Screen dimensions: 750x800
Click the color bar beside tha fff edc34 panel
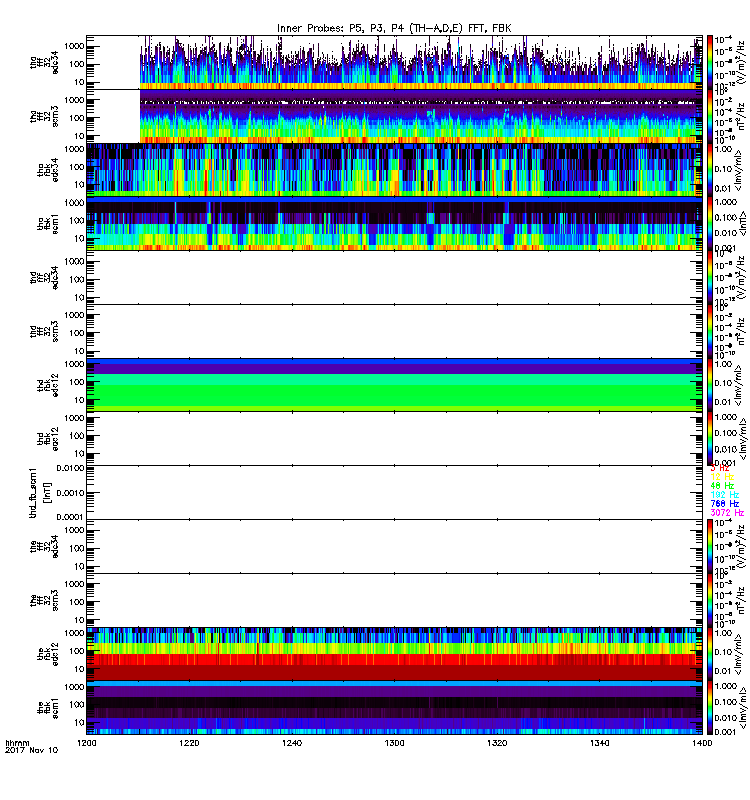[709, 62]
